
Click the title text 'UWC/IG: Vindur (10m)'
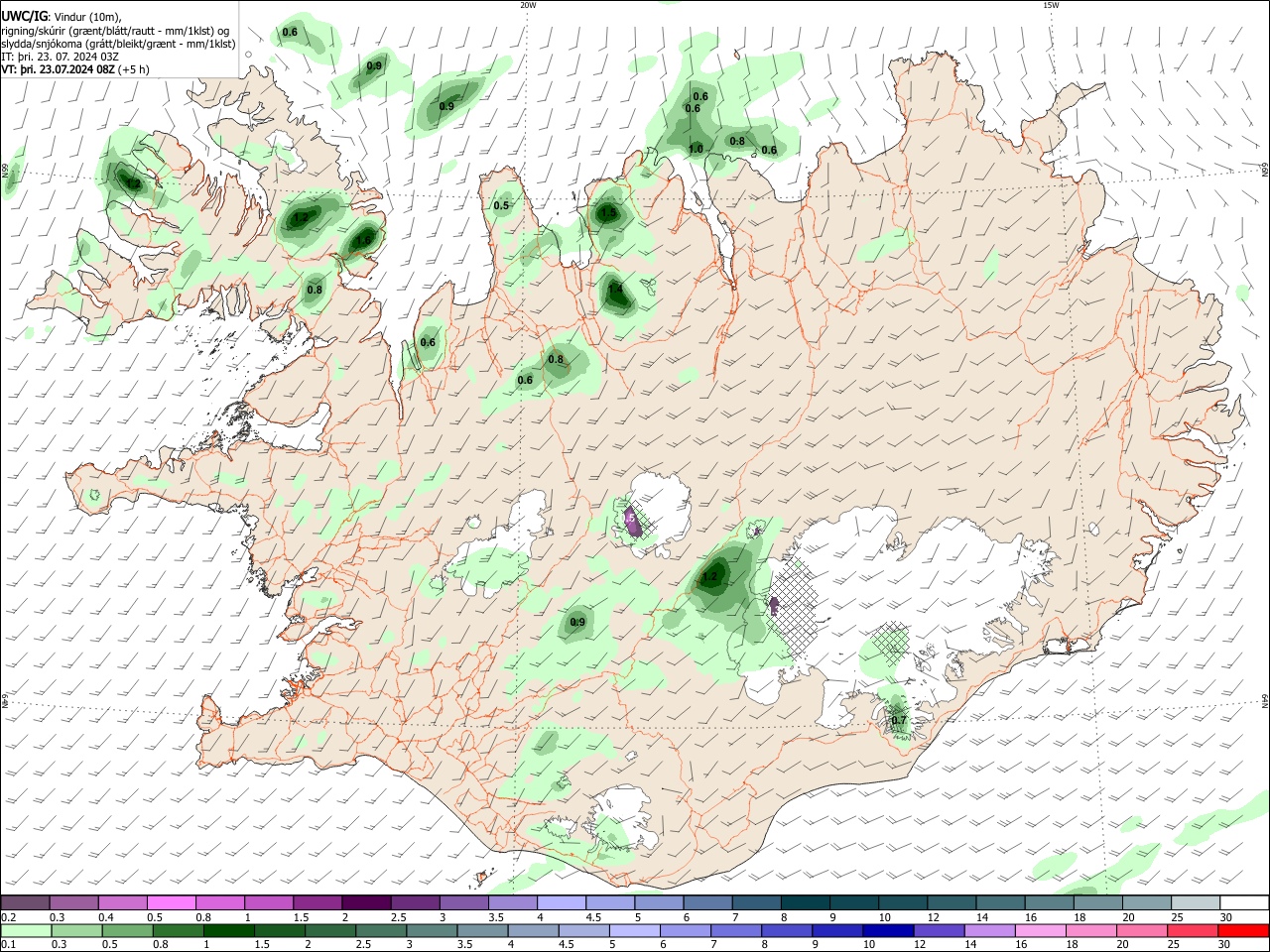pyautogui.click(x=62, y=17)
